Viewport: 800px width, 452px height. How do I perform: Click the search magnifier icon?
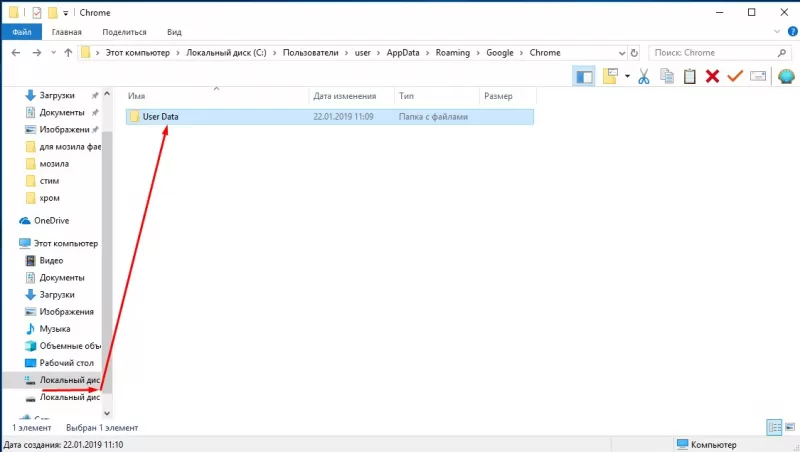point(782,53)
